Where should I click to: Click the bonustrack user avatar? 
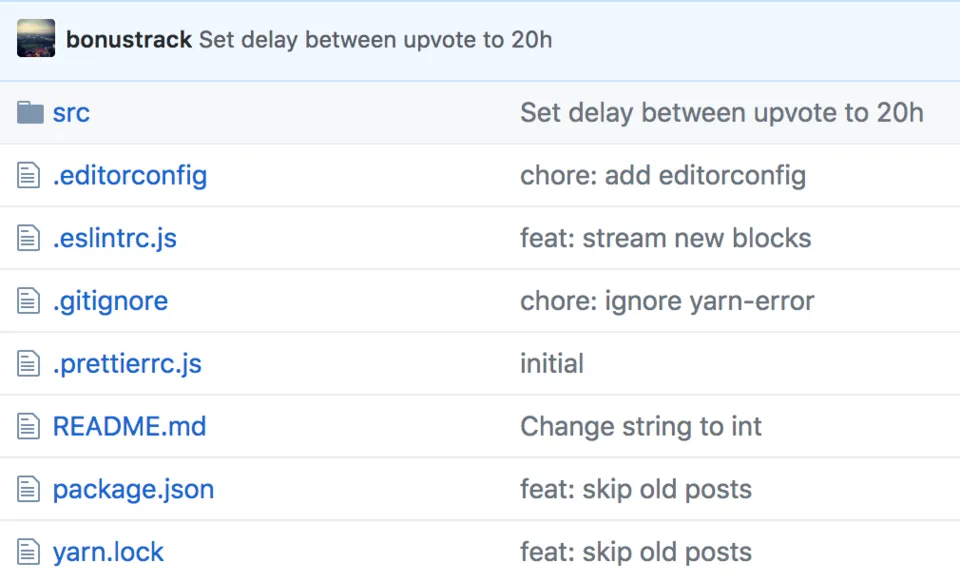(x=36, y=40)
